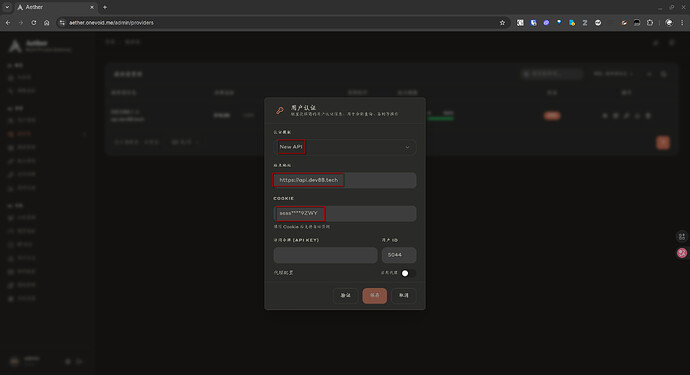Viewport: 690px width, 375px height.
Task: Switch to the Aether tab
Action: coord(55,7)
